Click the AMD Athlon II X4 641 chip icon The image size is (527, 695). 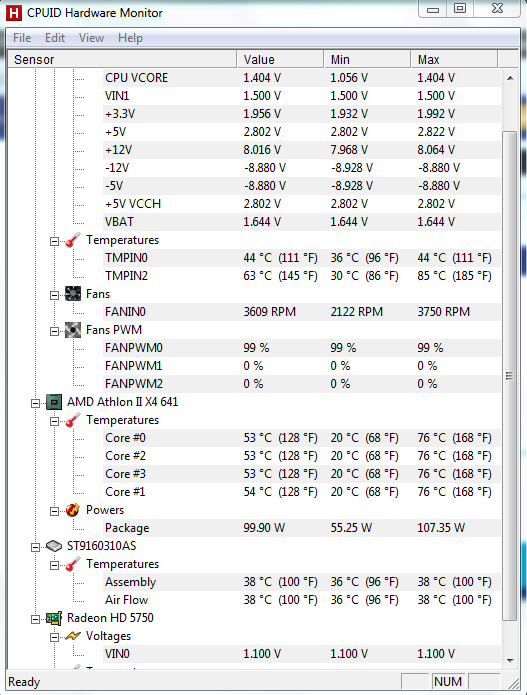54,402
